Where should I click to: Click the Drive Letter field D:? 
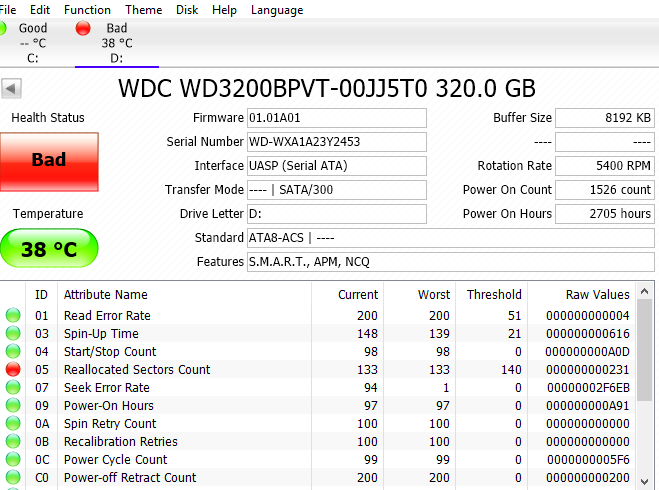click(x=337, y=214)
